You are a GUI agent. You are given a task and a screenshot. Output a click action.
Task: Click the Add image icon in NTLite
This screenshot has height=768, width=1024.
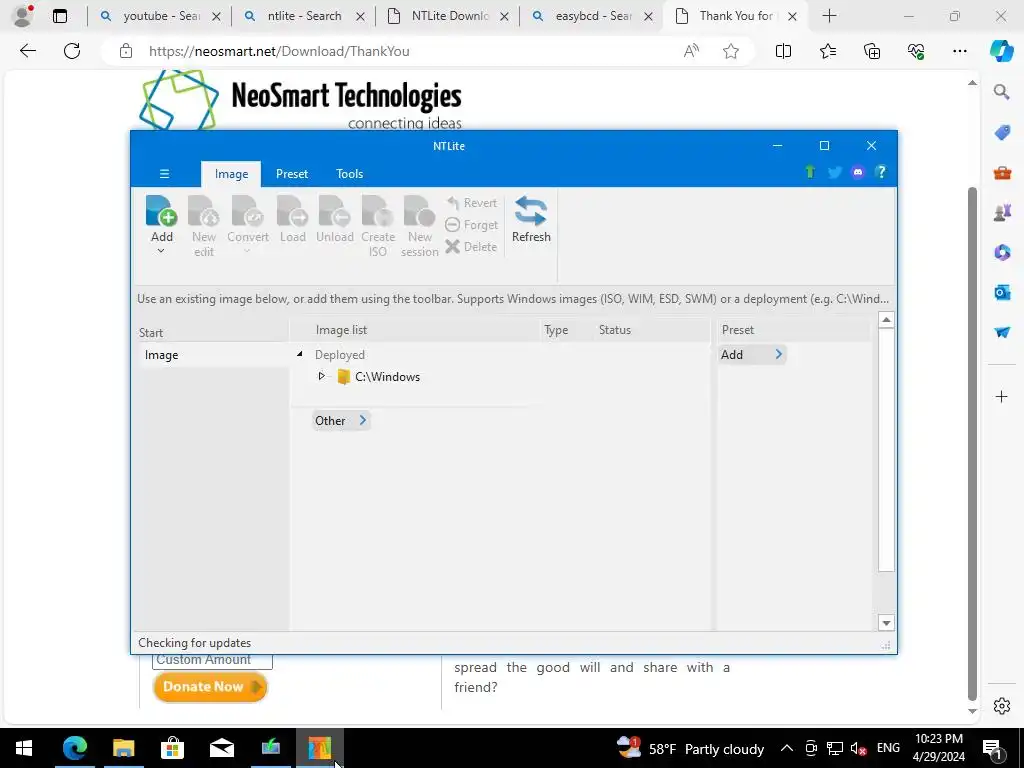coord(161,211)
